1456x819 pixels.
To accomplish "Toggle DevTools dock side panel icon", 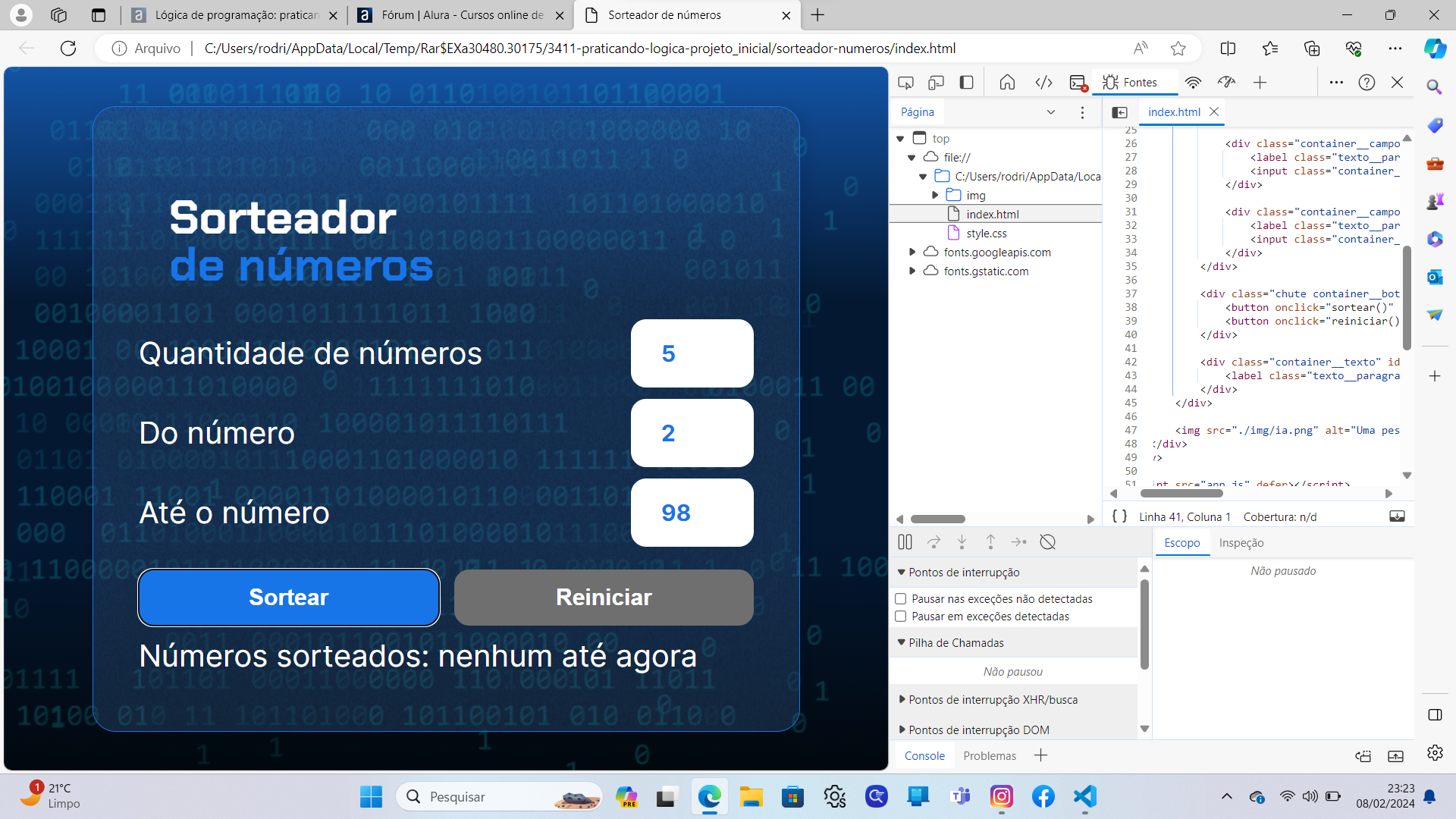I will pyautogui.click(x=966, y=83).
